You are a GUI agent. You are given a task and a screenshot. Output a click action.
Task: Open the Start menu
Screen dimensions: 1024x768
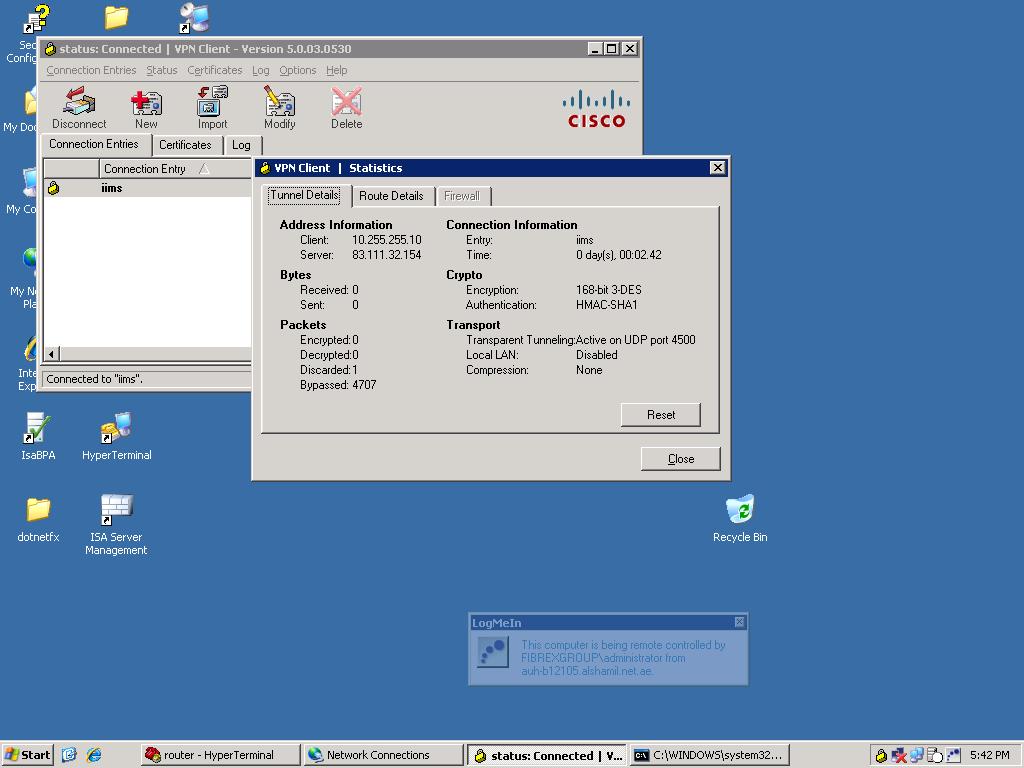(27, 755)
